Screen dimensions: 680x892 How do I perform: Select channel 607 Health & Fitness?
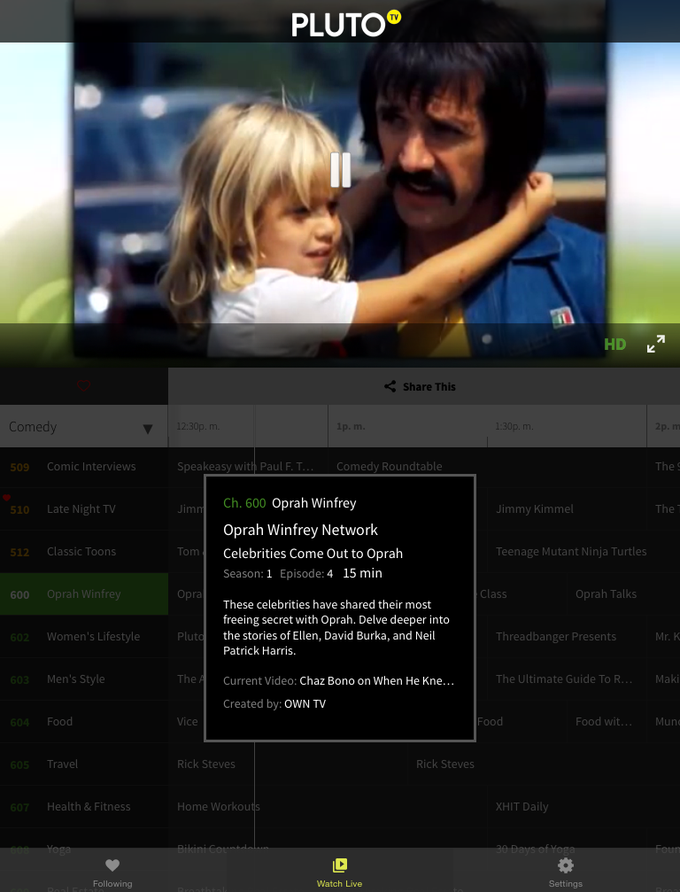(x=84, y=807)
